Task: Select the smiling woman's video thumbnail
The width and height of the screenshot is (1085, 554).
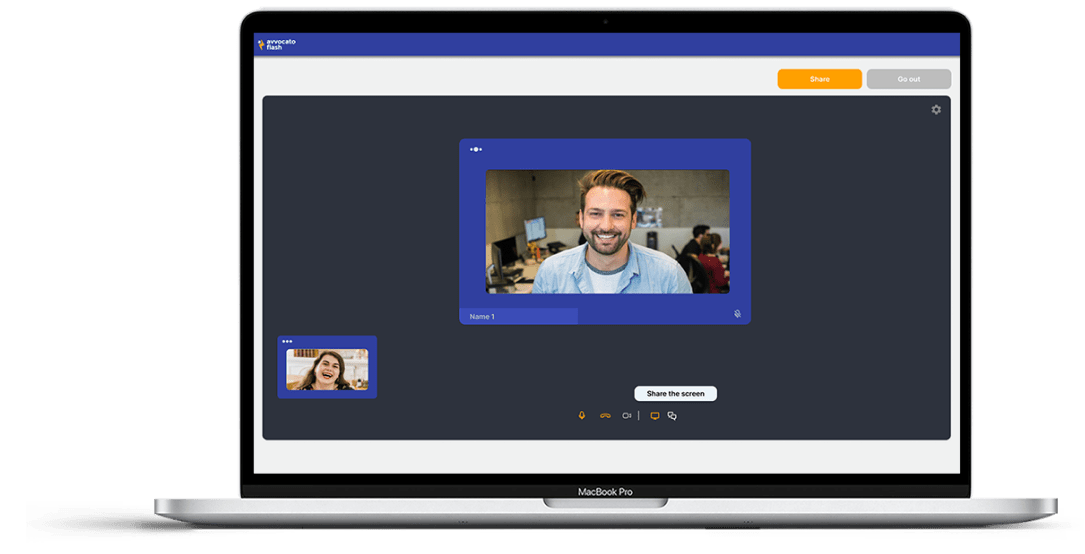Action: click(x=327, y=369)
